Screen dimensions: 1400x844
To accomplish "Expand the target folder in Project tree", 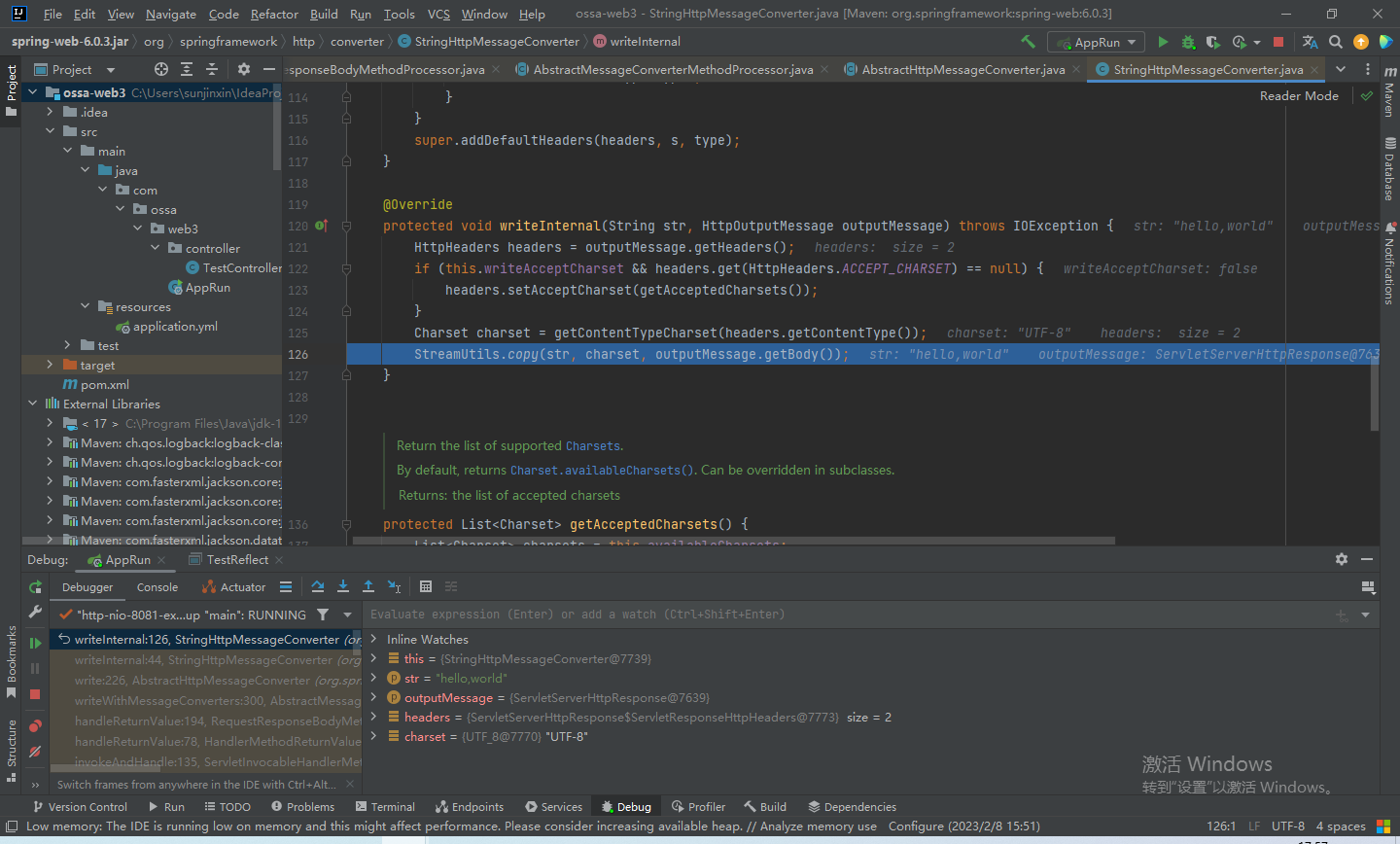I will point(50,365).
